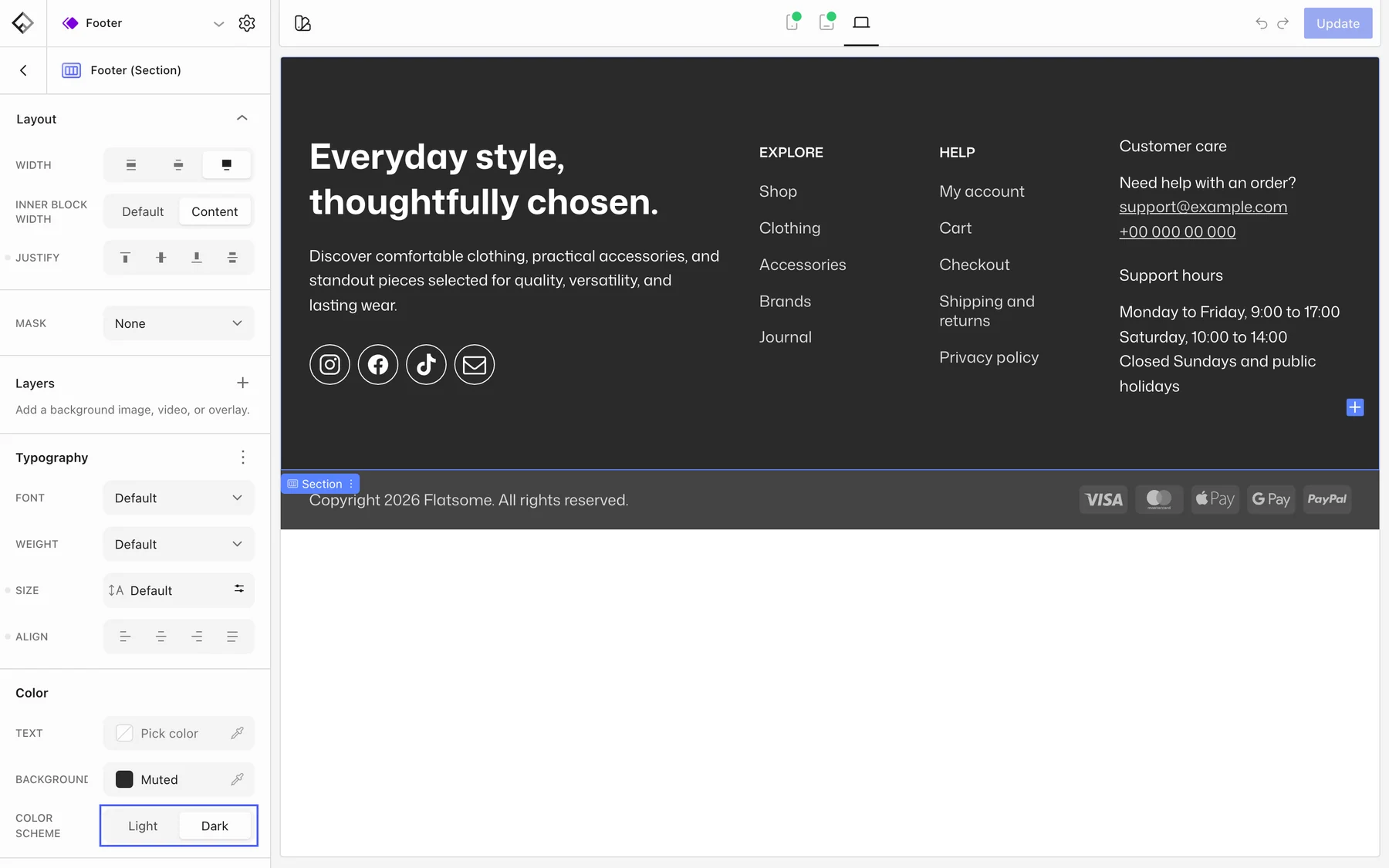This screenshot has width=1389, height=868.
Task: Click the Update button
Action: (x=1337, y=23)
